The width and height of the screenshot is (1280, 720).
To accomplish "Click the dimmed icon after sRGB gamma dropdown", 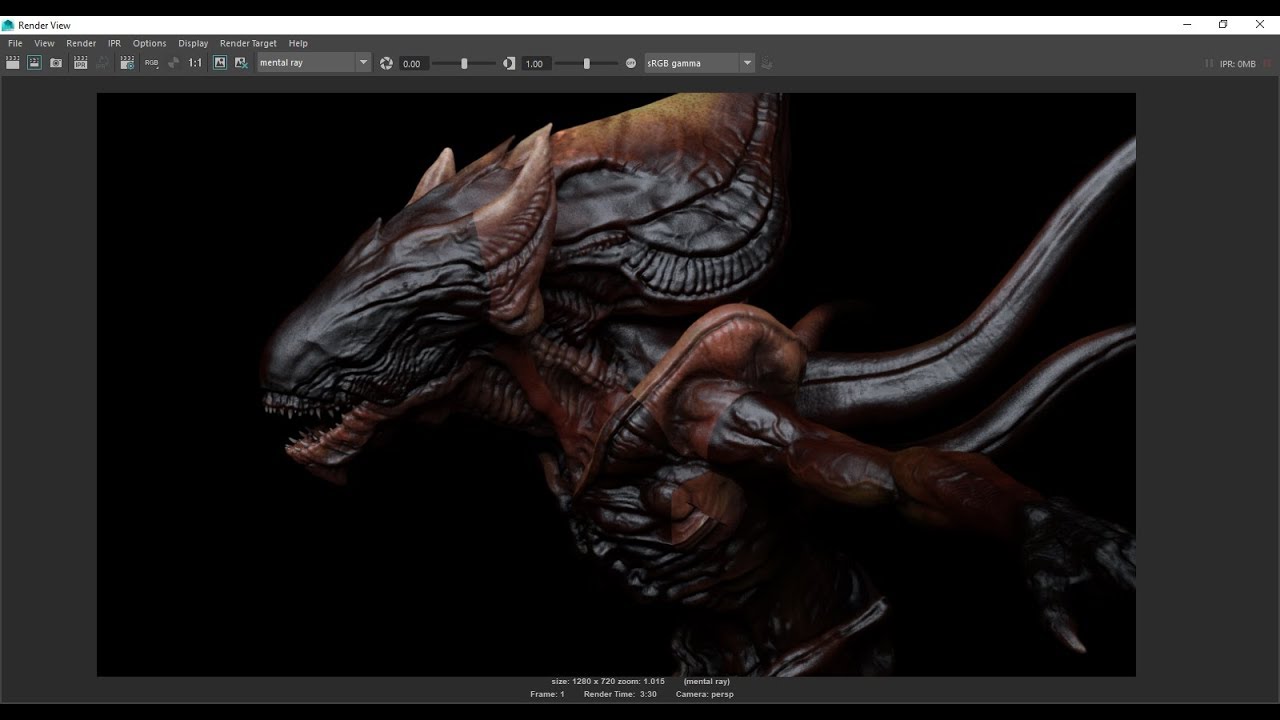I will tap(767, 63).
